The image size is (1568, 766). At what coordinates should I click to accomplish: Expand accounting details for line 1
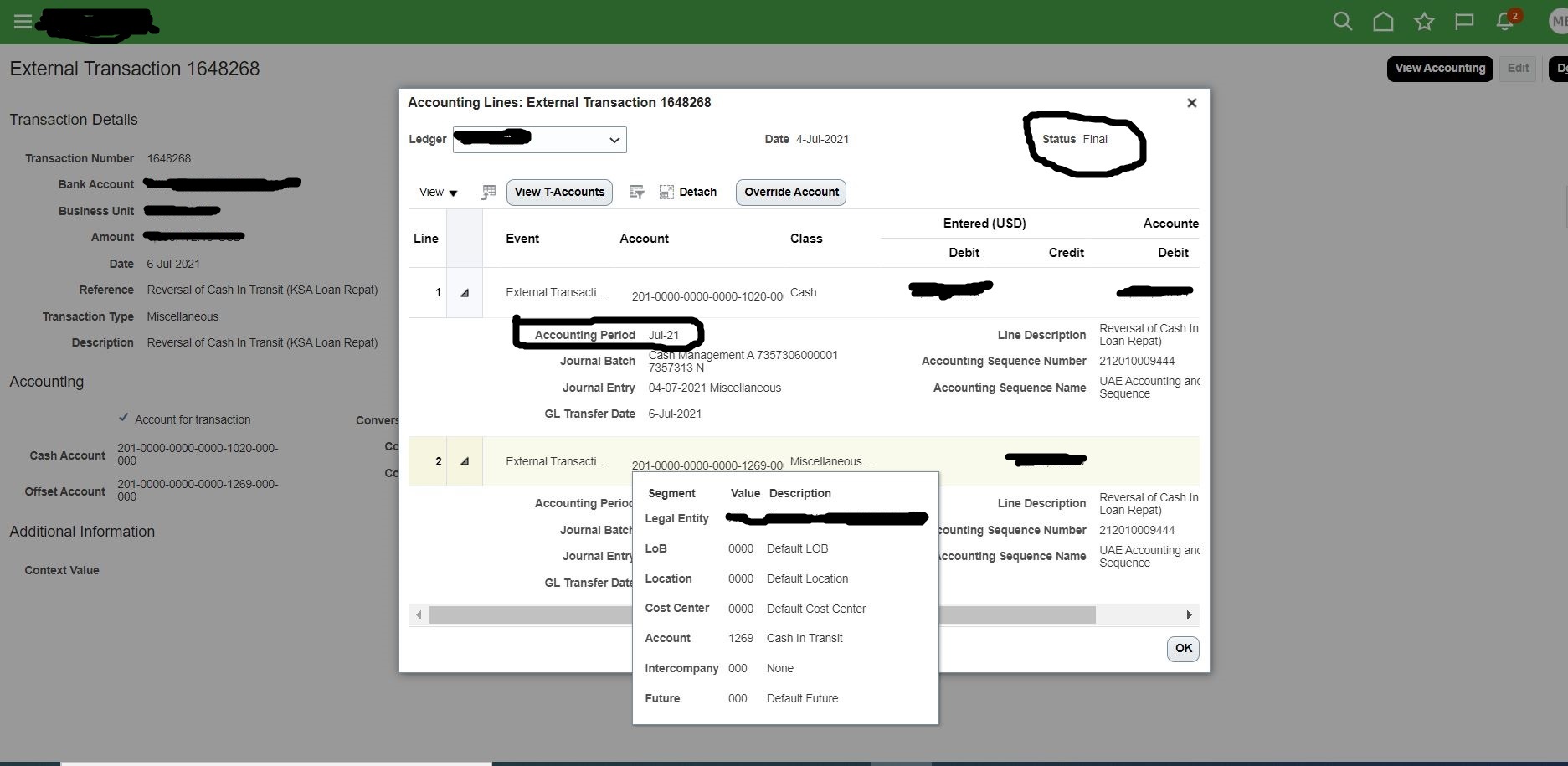[465, 292]
